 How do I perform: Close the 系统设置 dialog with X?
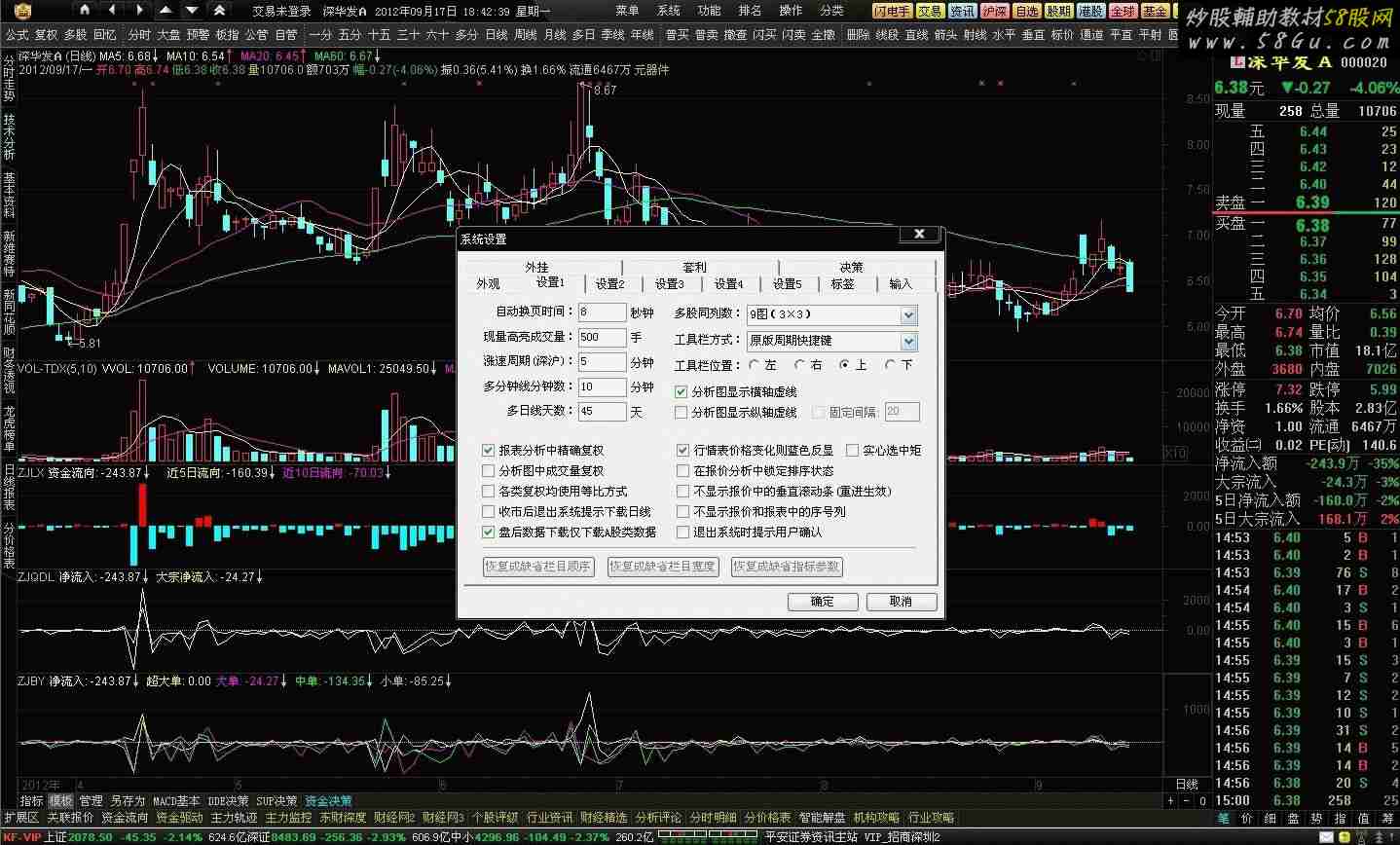[919, 234]
